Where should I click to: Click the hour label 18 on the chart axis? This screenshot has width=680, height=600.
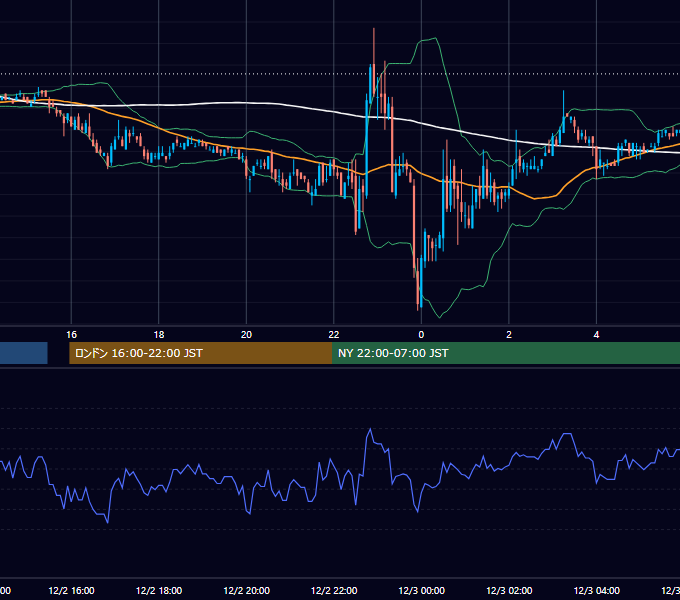pos(159,335)
